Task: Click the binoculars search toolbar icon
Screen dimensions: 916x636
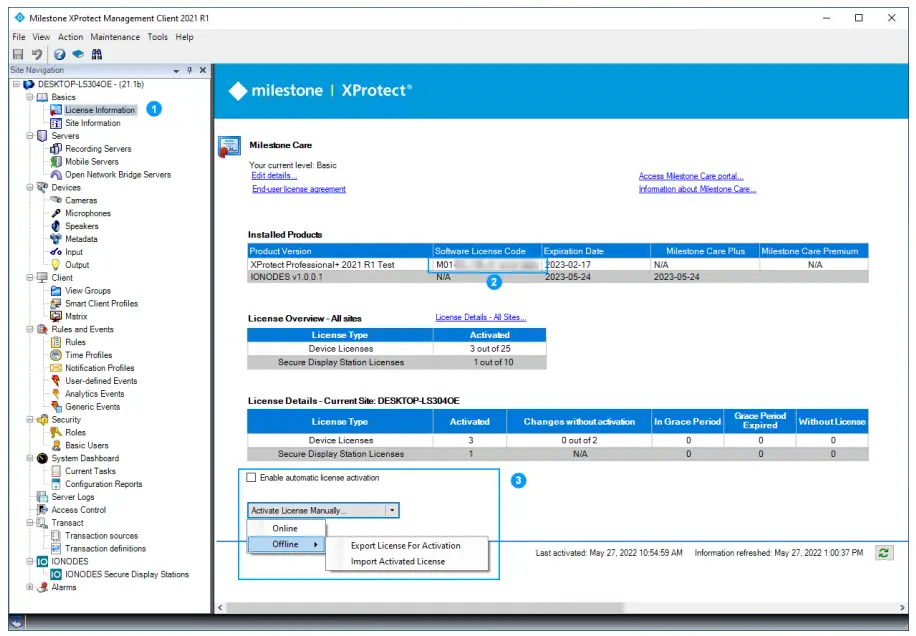Action: coord(97,54)
